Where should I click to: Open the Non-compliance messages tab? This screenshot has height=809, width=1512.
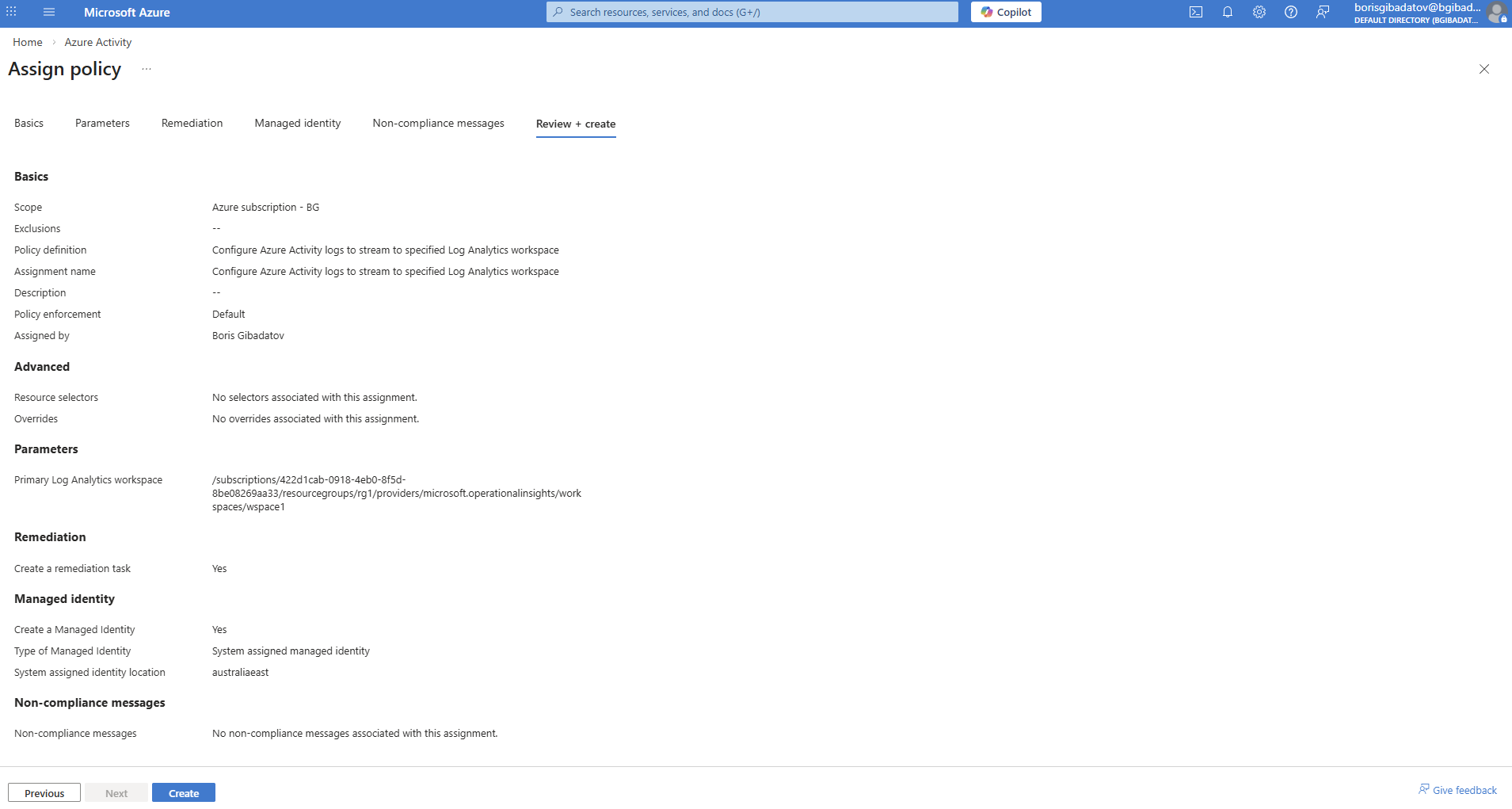[x=438, y=123]
